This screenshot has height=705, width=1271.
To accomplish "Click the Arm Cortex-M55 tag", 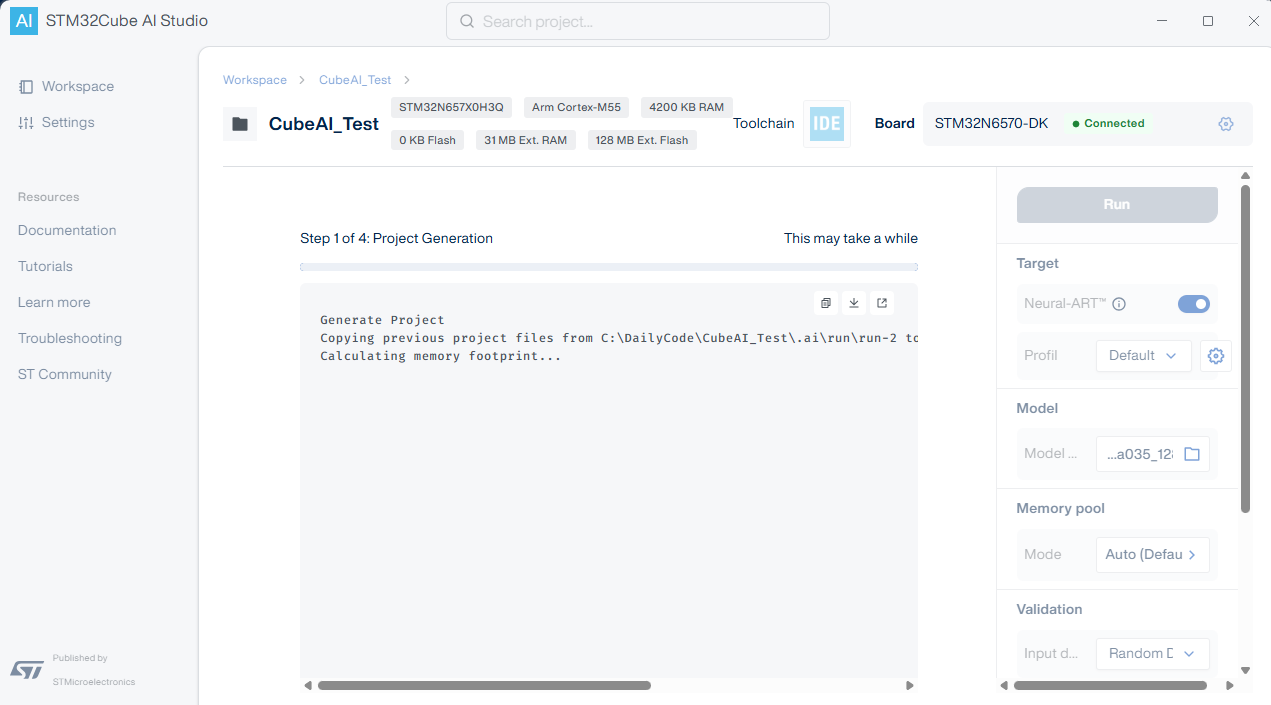I will (576, 107).
